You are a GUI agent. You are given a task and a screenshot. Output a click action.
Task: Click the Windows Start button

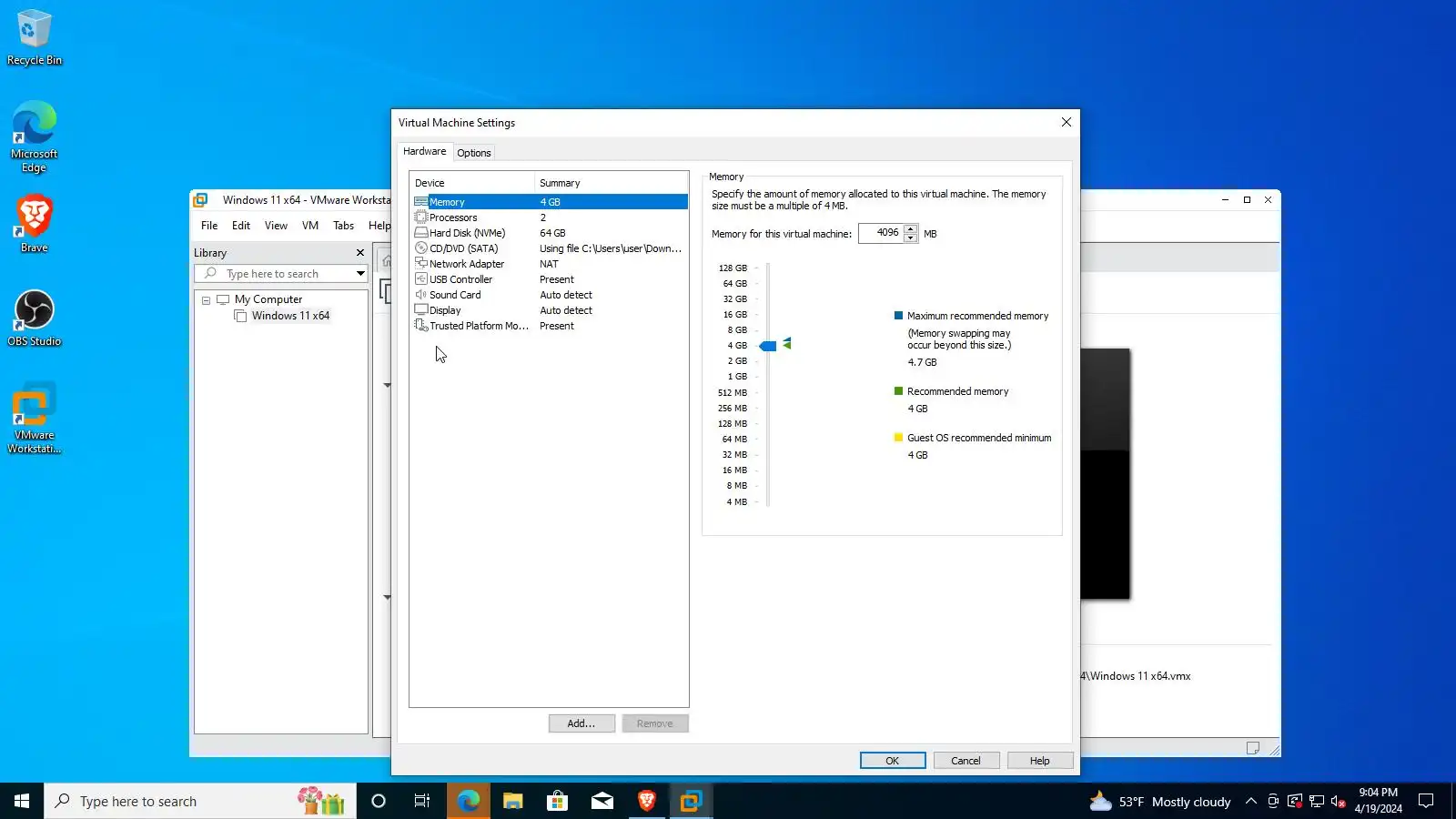coord(22,801)
